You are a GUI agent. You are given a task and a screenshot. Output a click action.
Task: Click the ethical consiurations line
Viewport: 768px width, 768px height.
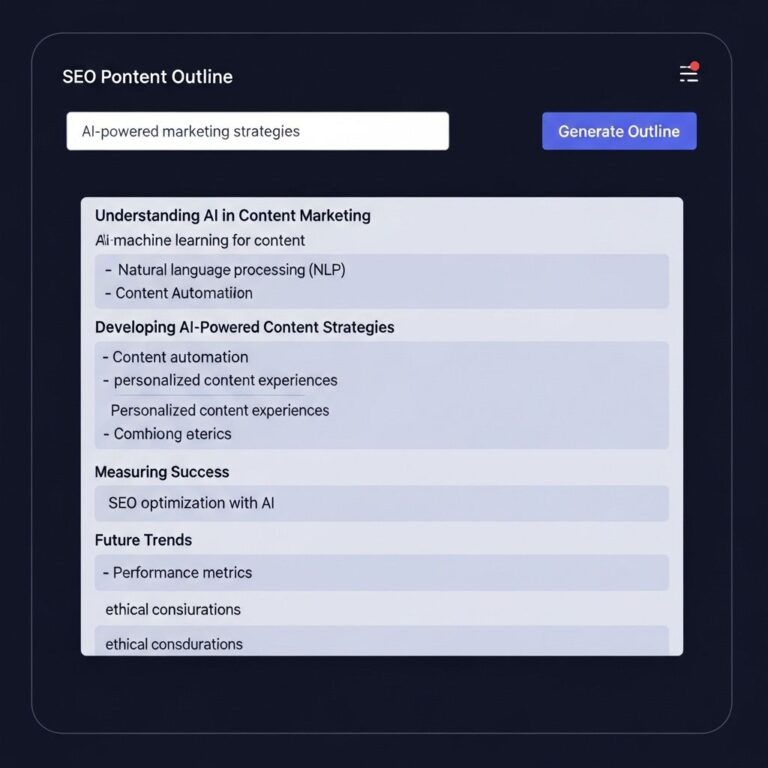173,609
